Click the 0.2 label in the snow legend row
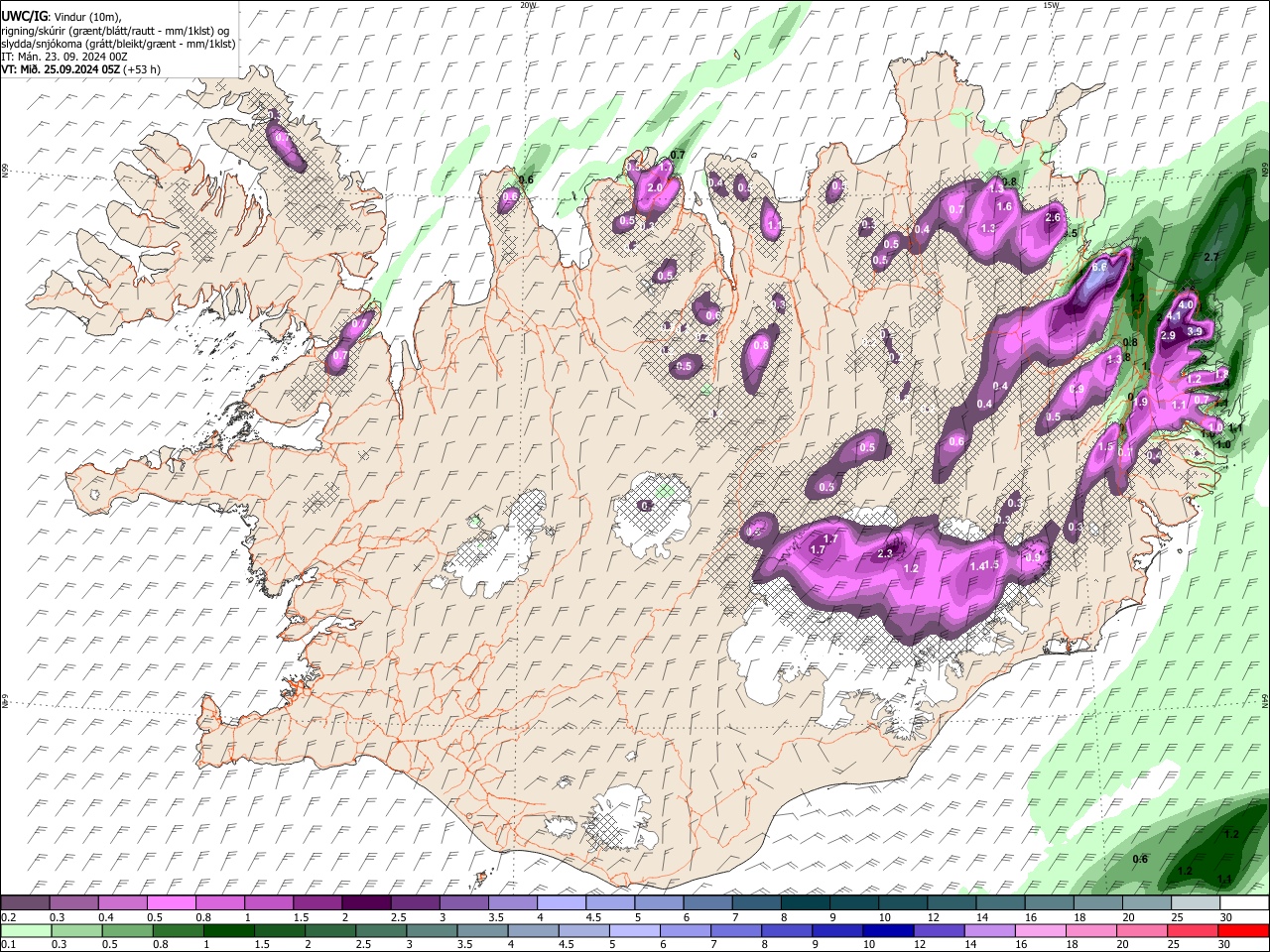This screenshot has width=1270, height=952. (9, 917)
